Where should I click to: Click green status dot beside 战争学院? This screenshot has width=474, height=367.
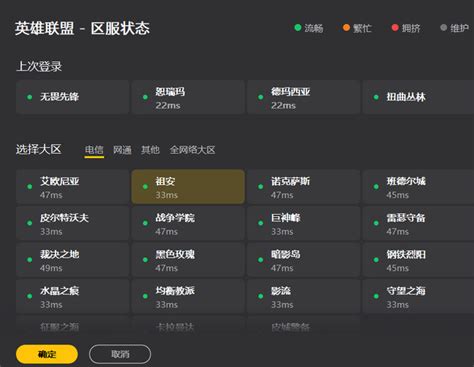tap(145, 223)
